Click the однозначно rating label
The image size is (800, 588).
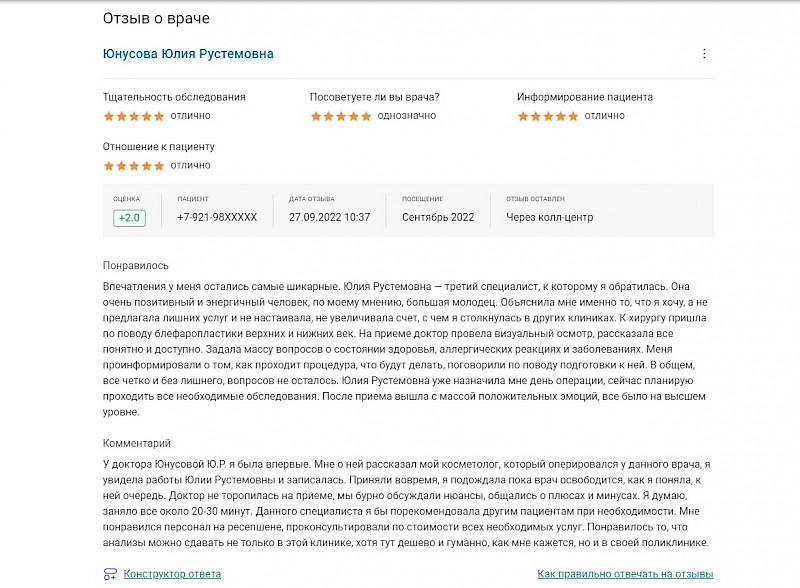point(407,116)
